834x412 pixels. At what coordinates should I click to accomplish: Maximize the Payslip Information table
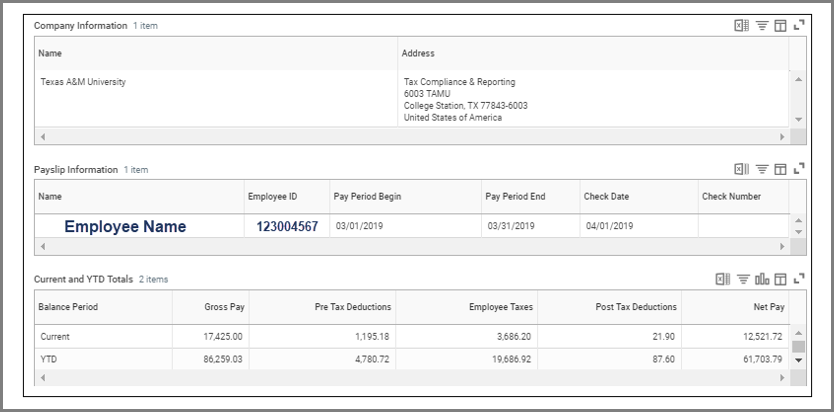800,169
